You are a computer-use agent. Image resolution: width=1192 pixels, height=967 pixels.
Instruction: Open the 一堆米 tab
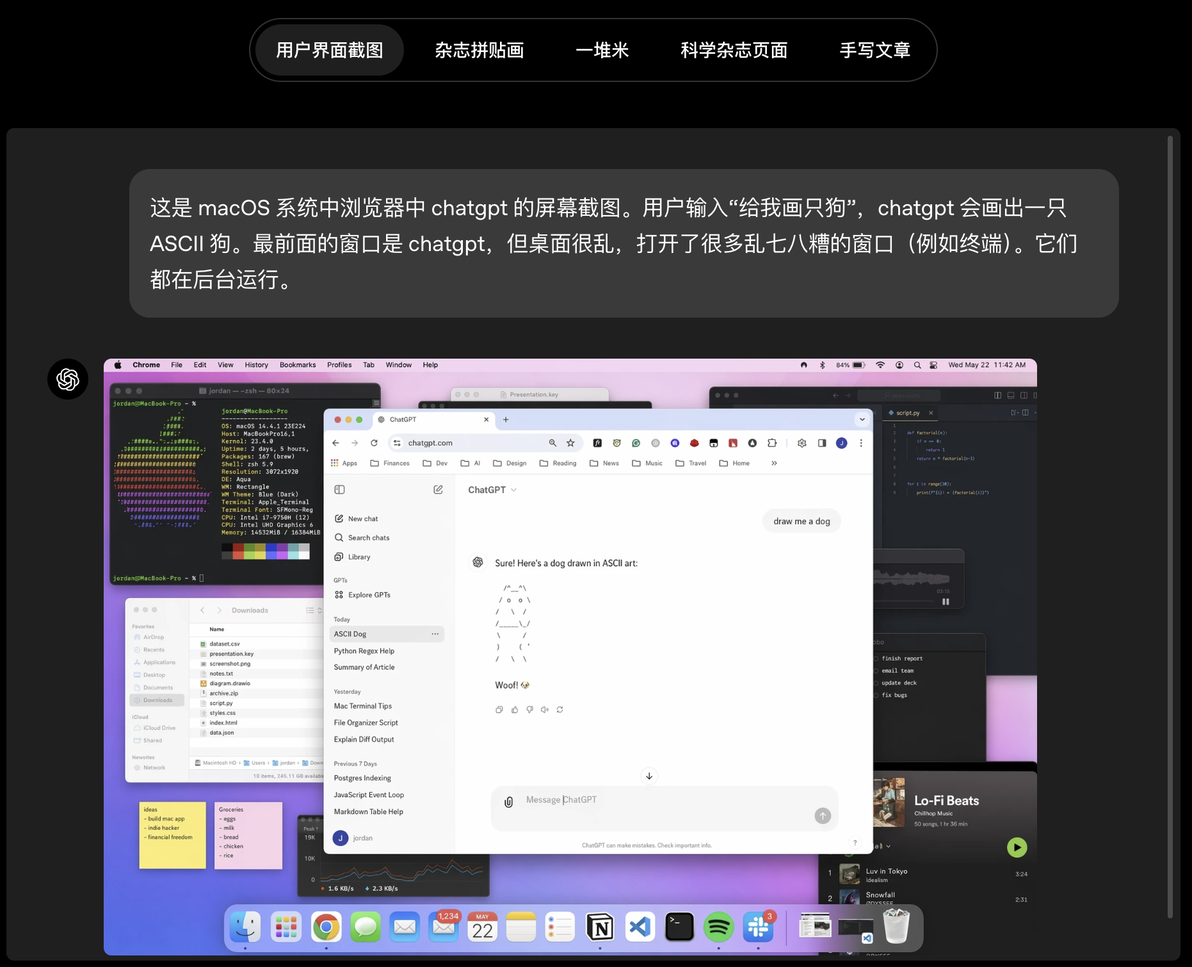coord(601,50)
